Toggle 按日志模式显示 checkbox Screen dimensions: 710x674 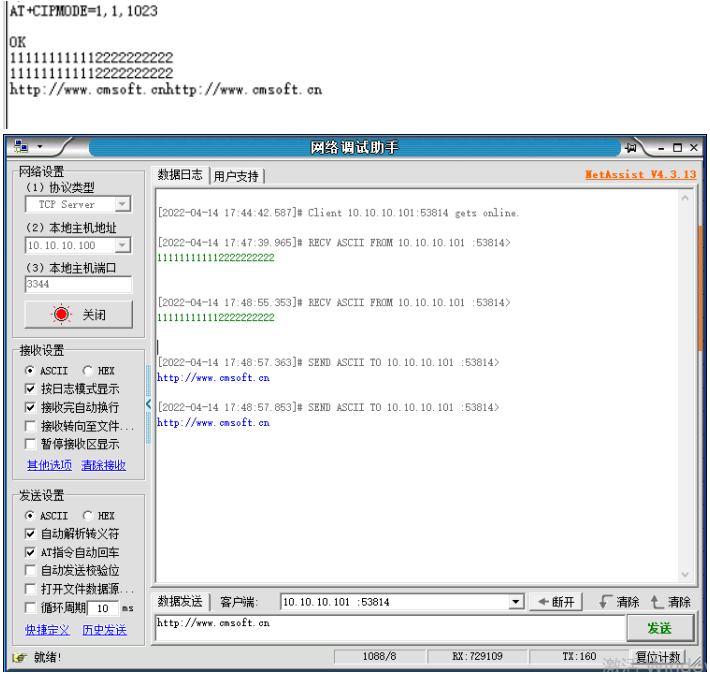(30, 389)
